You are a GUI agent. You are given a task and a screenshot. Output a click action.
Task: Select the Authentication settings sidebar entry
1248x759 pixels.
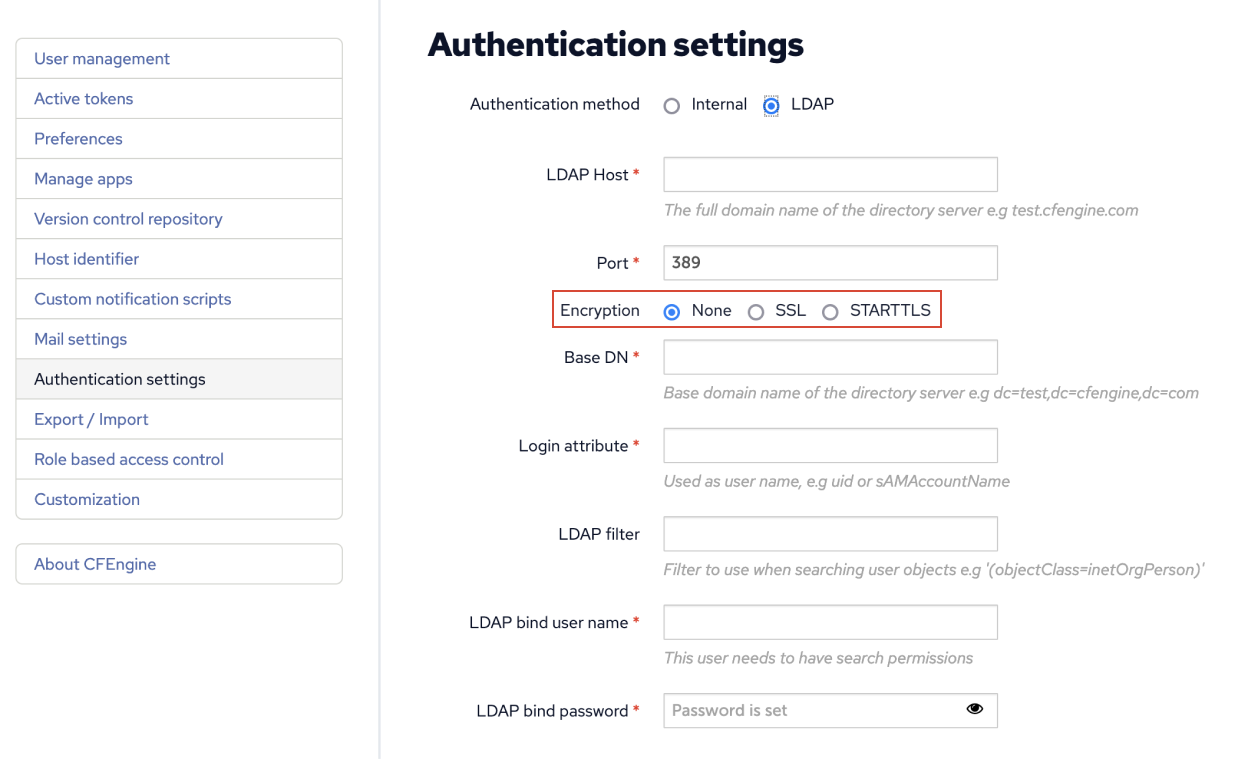coord(119,379)
